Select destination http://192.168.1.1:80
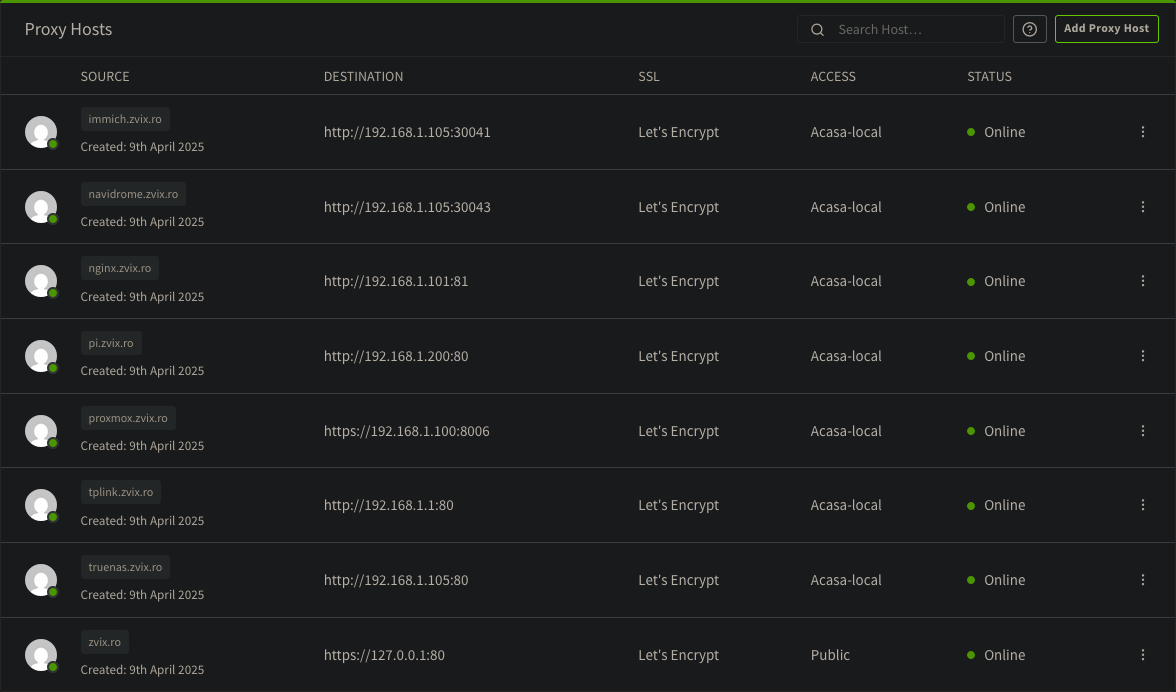The width and height of the screenshot is (1176, 692). (x=388, y=505)
